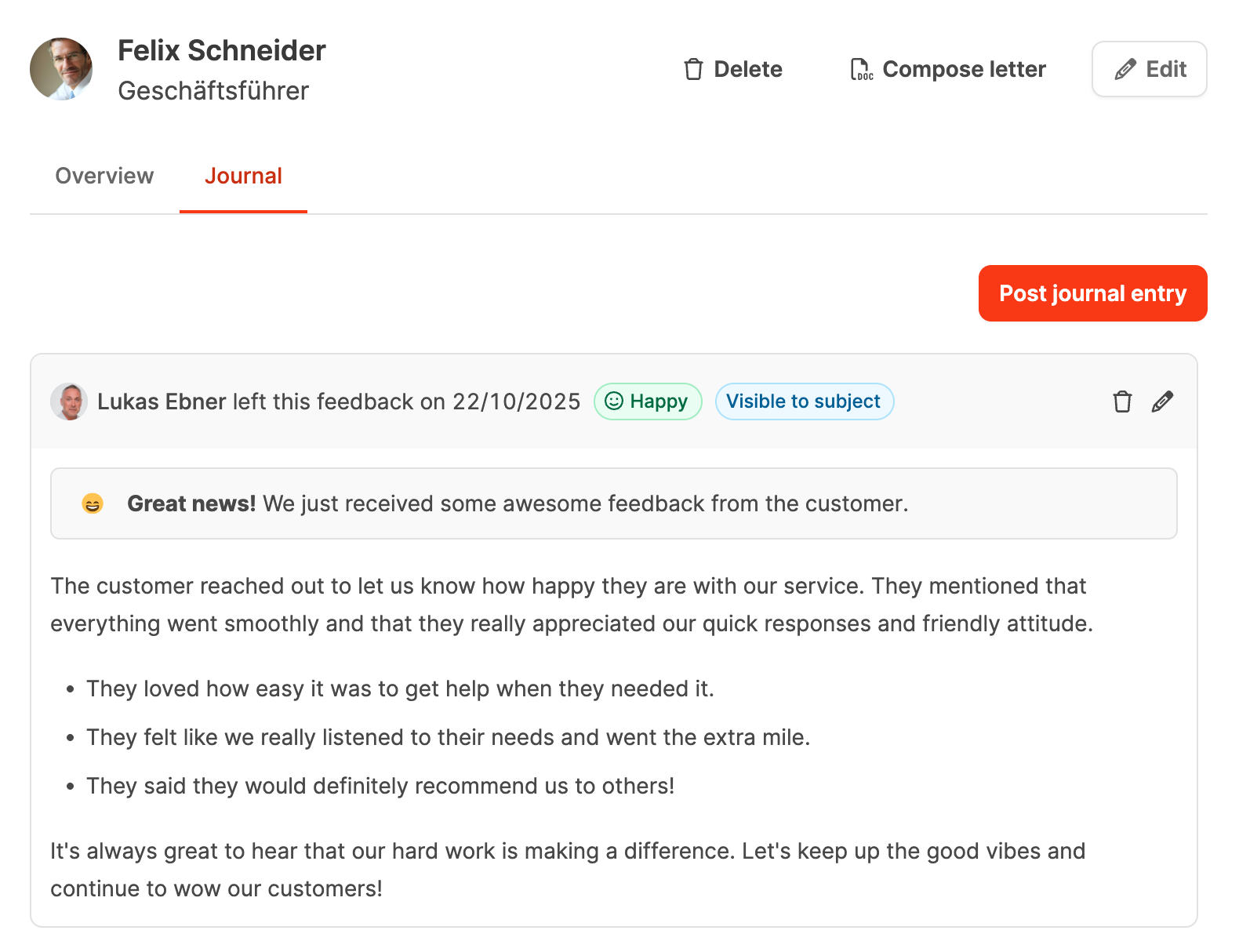Click the Edit button
This screenshot has width=1239, height=952.
click(1149, 69)
